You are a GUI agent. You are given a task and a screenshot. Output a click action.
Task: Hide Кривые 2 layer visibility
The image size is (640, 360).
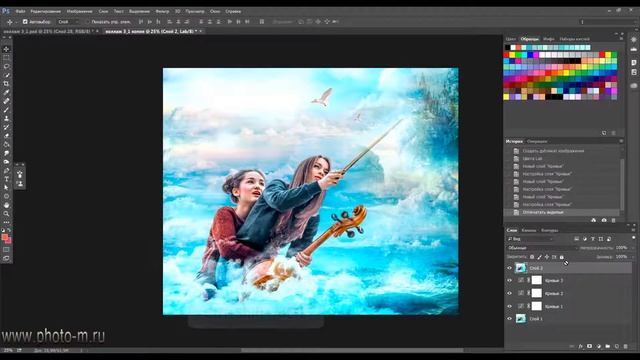pos(509,293)
